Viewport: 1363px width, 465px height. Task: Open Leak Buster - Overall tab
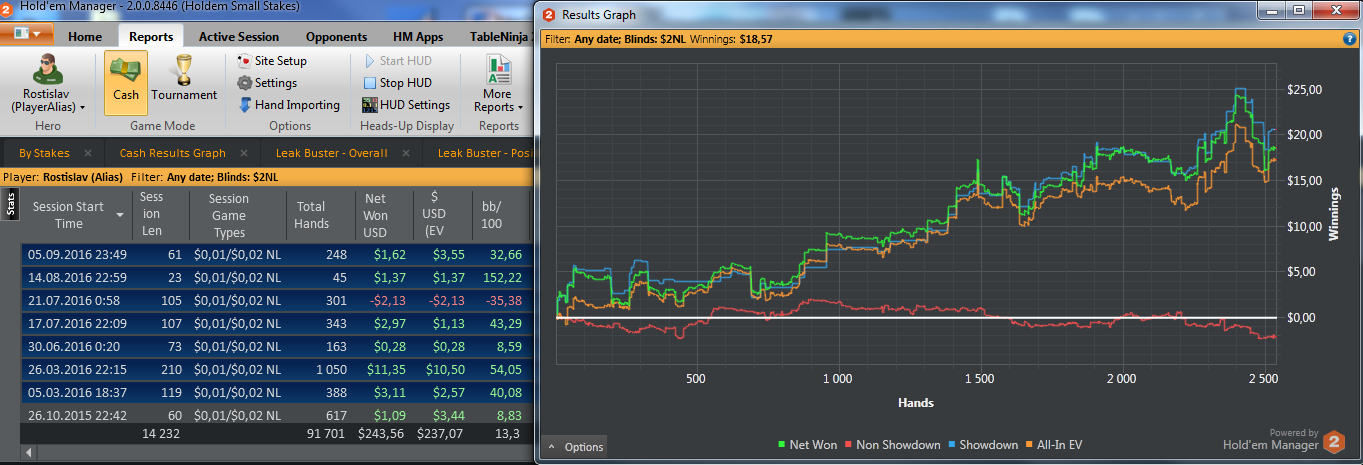click(x=331, y=153)
